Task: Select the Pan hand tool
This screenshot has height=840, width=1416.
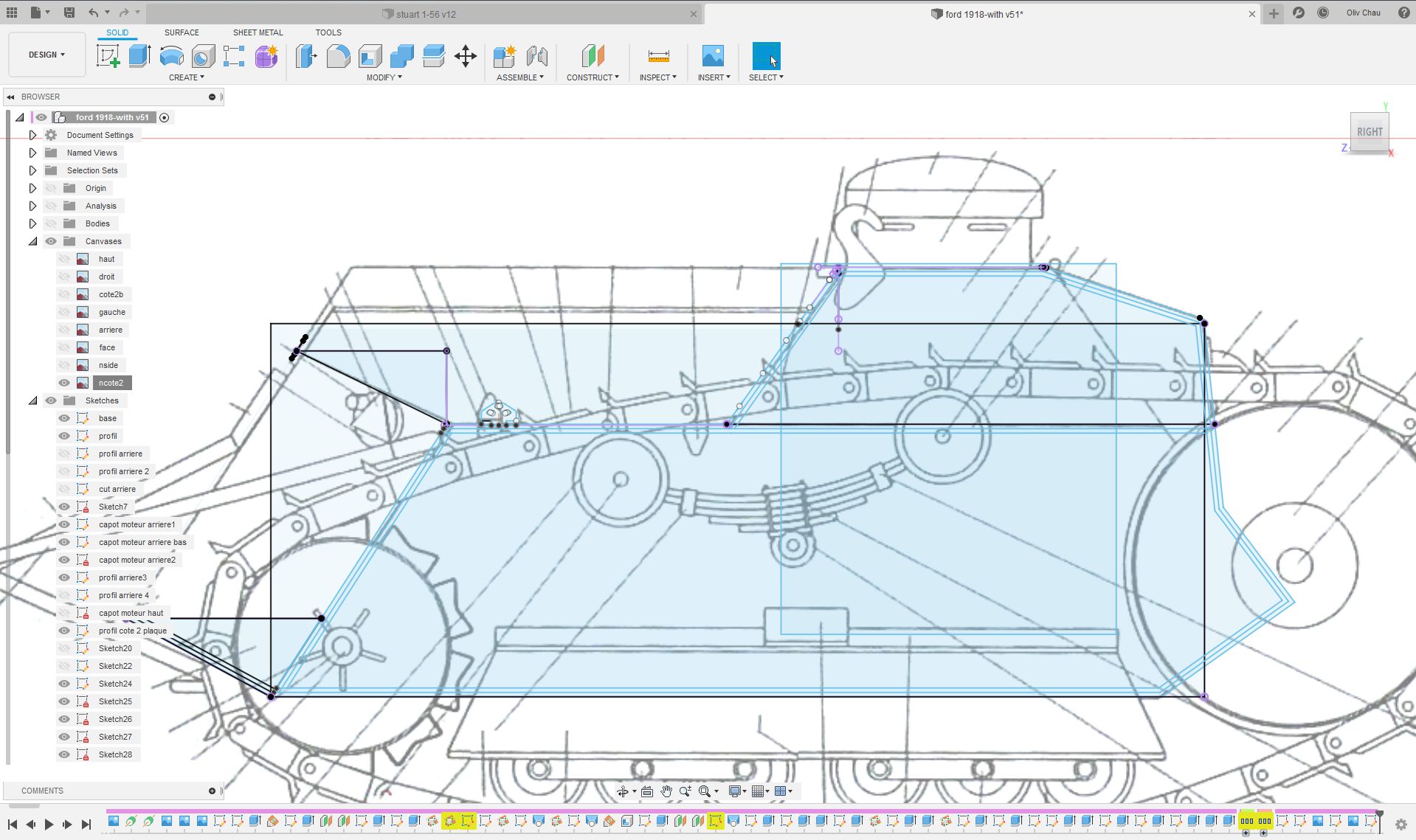Action: tap(666, 791)
